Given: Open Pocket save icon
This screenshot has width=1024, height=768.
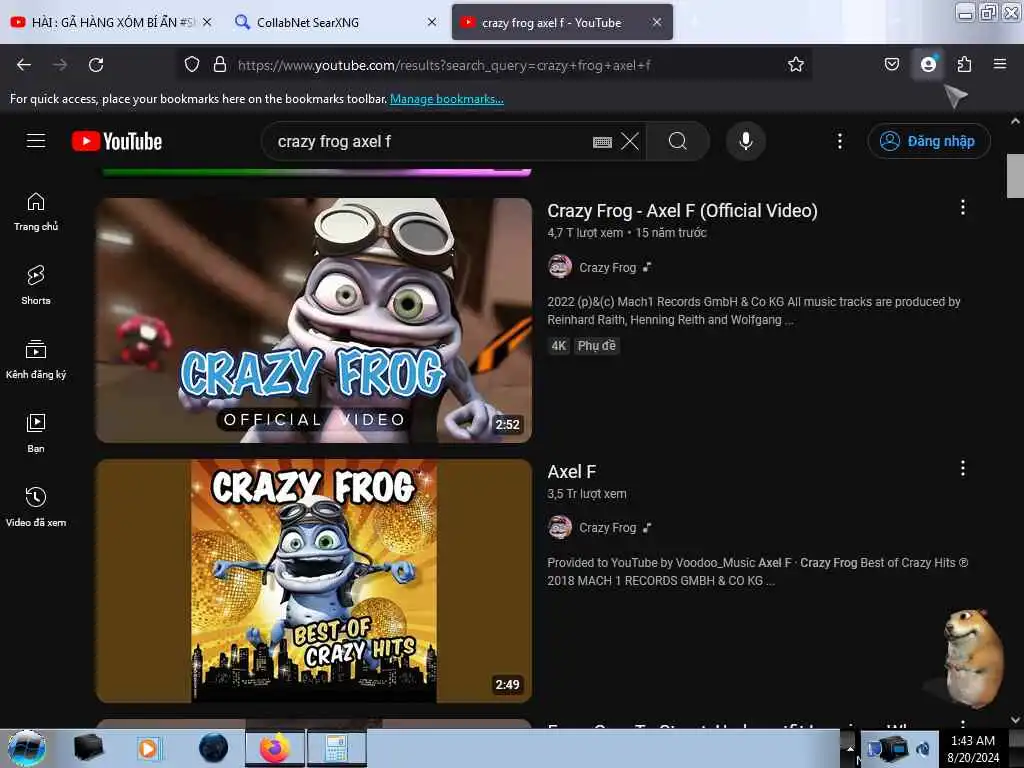Looking at the screenshot, I should 891,65.
